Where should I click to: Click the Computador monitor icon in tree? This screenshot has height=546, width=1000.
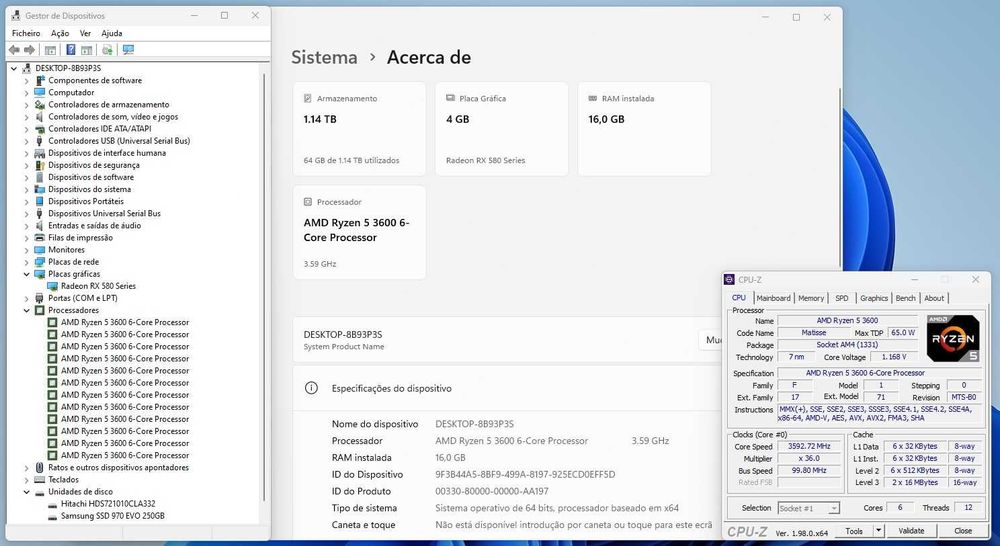(40, 92)
